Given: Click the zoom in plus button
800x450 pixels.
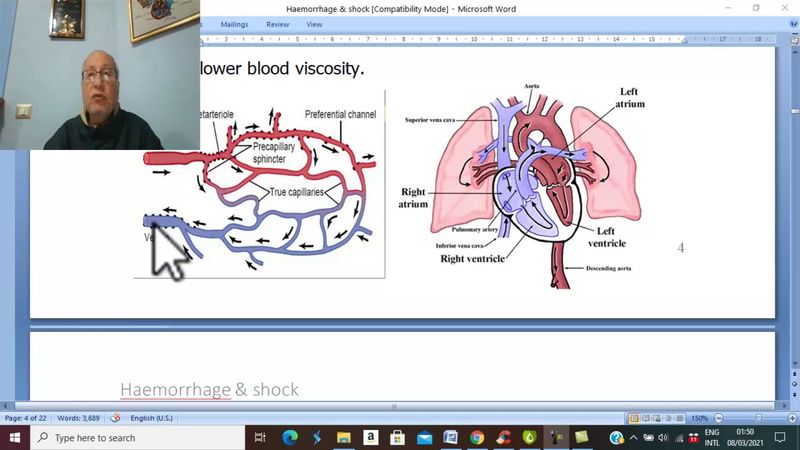Looking at the screenshot, I should click(792, 418).
